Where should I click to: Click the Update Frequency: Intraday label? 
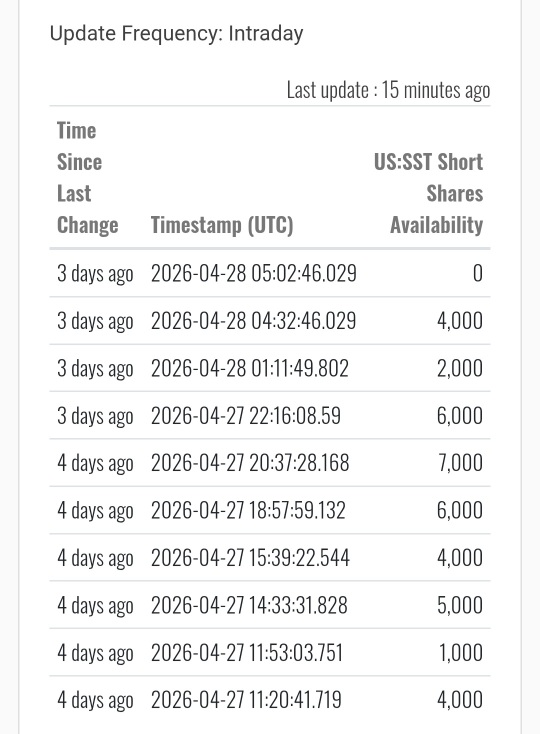[176, 34]
